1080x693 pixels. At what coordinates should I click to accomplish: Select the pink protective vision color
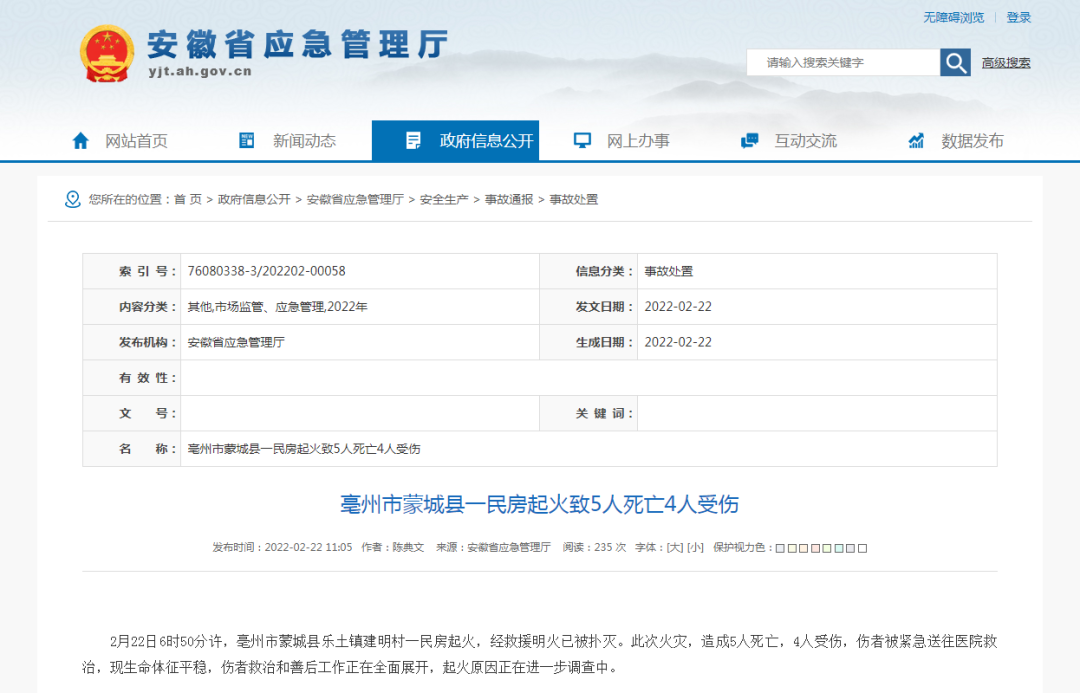pyautogui.click(x=815, y=547)
